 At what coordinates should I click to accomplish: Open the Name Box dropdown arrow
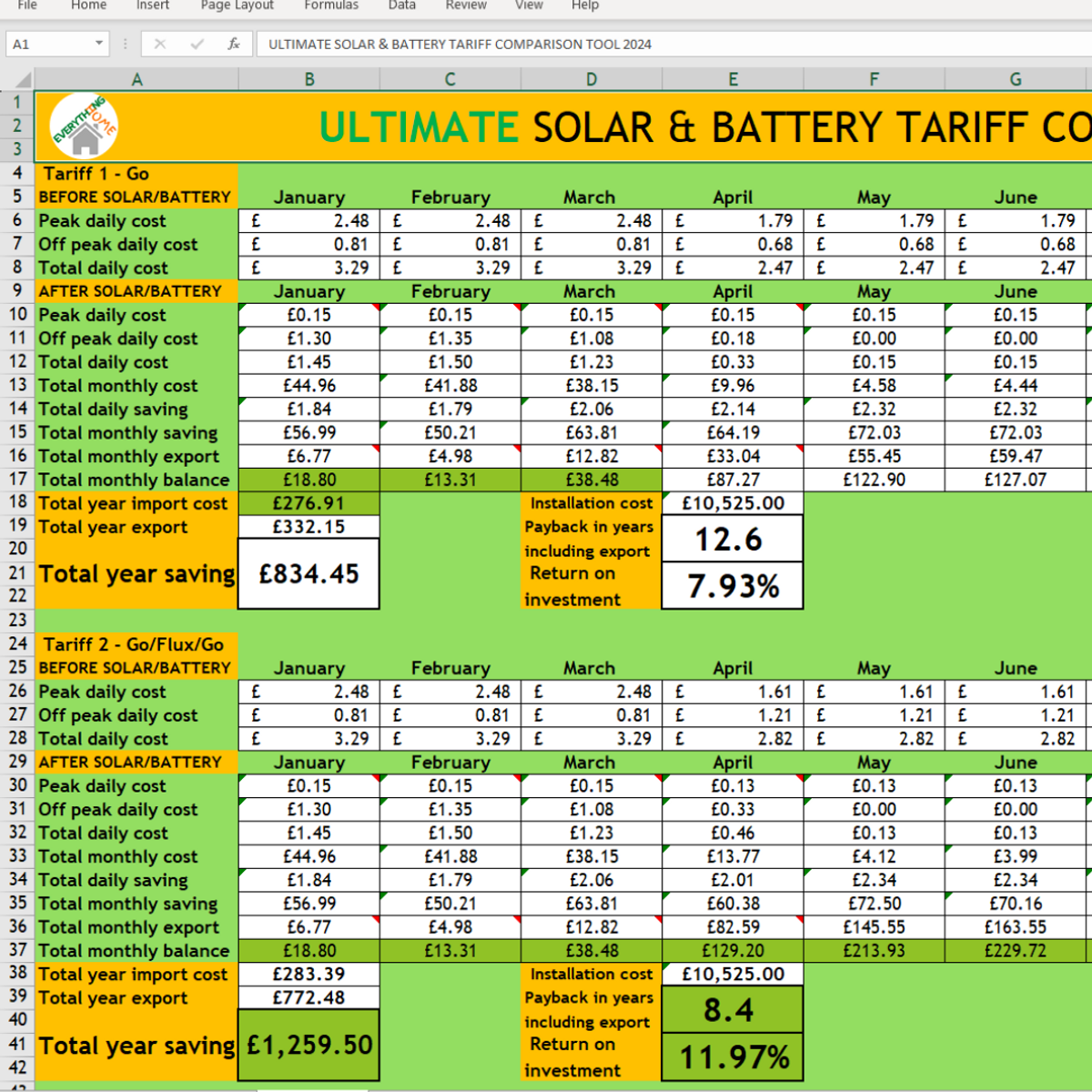coord(100,43)
